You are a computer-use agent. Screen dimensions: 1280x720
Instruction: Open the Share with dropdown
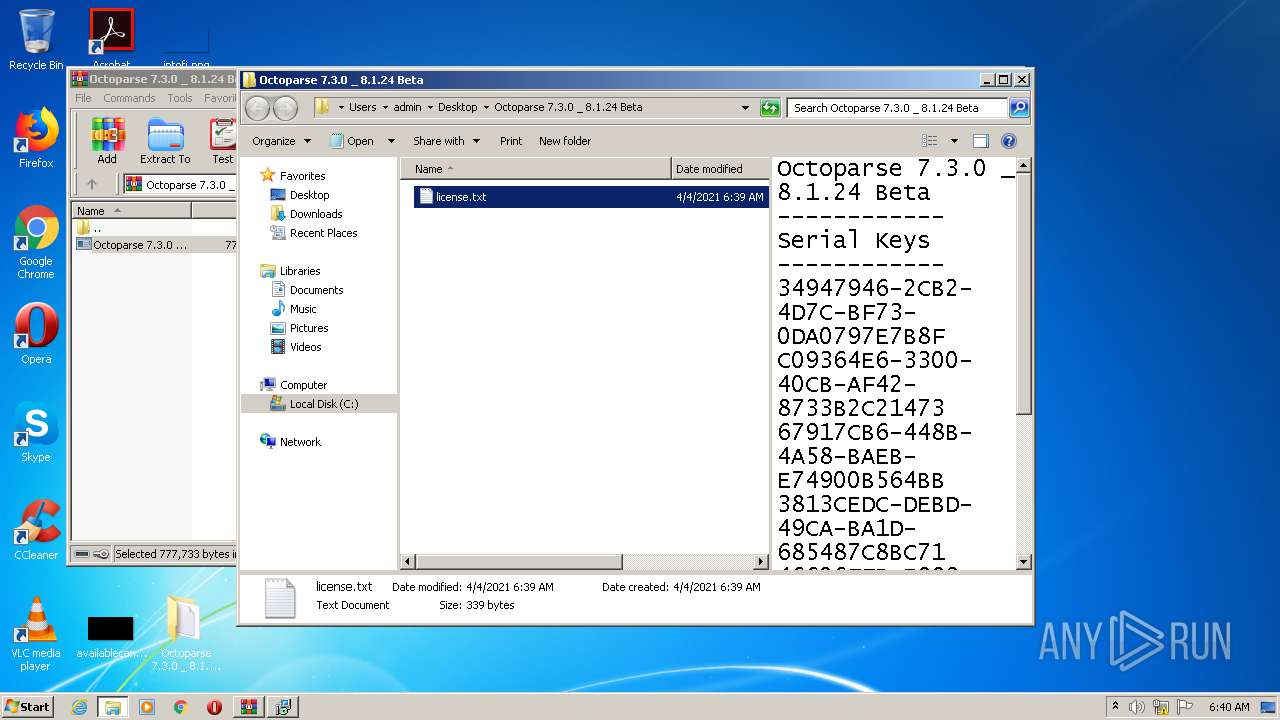click(x=446, y=141)
